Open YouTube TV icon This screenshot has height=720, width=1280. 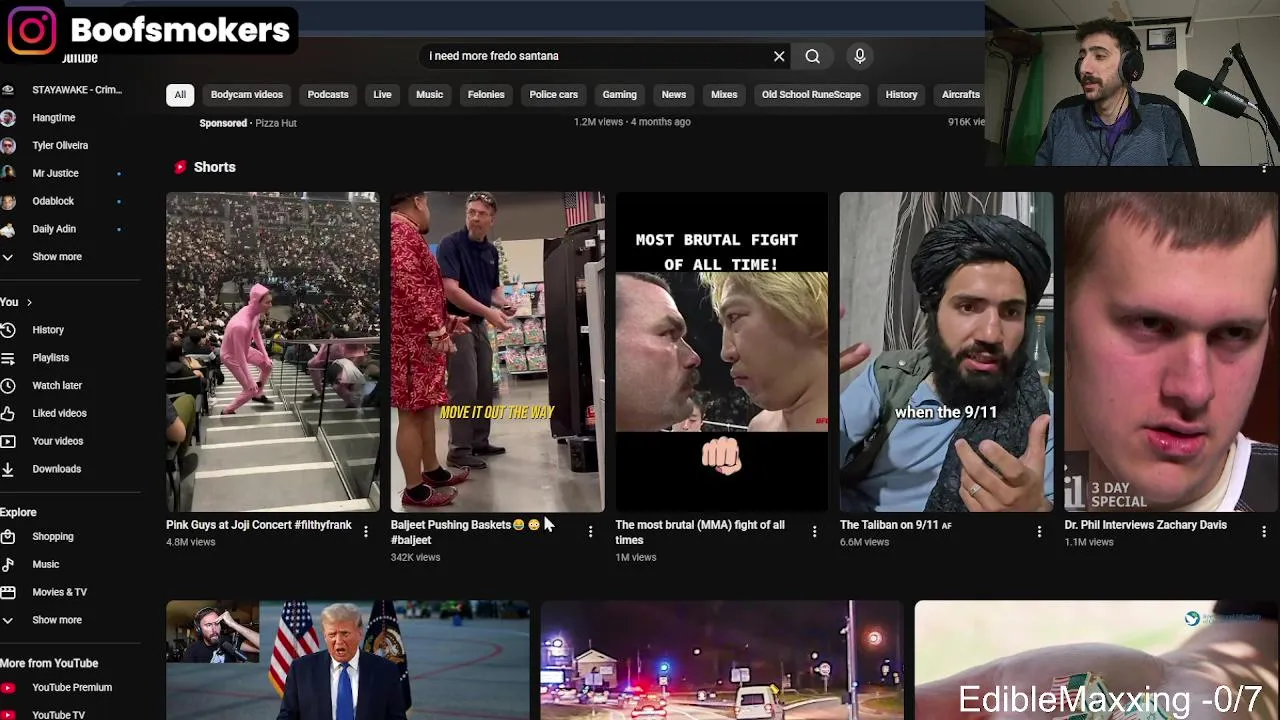8,715
